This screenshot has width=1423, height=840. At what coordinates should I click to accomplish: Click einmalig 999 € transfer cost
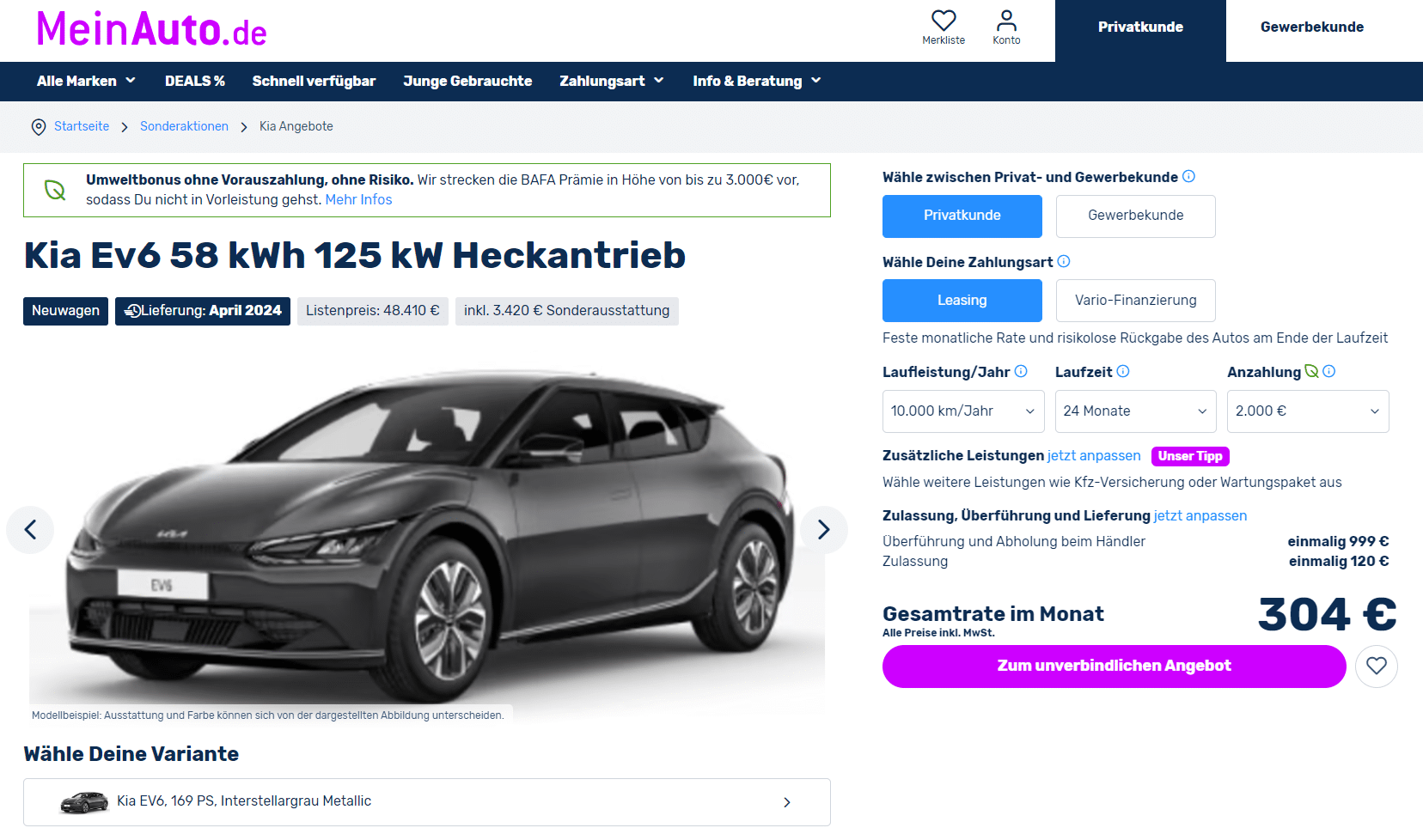[x=1338, y=542]
